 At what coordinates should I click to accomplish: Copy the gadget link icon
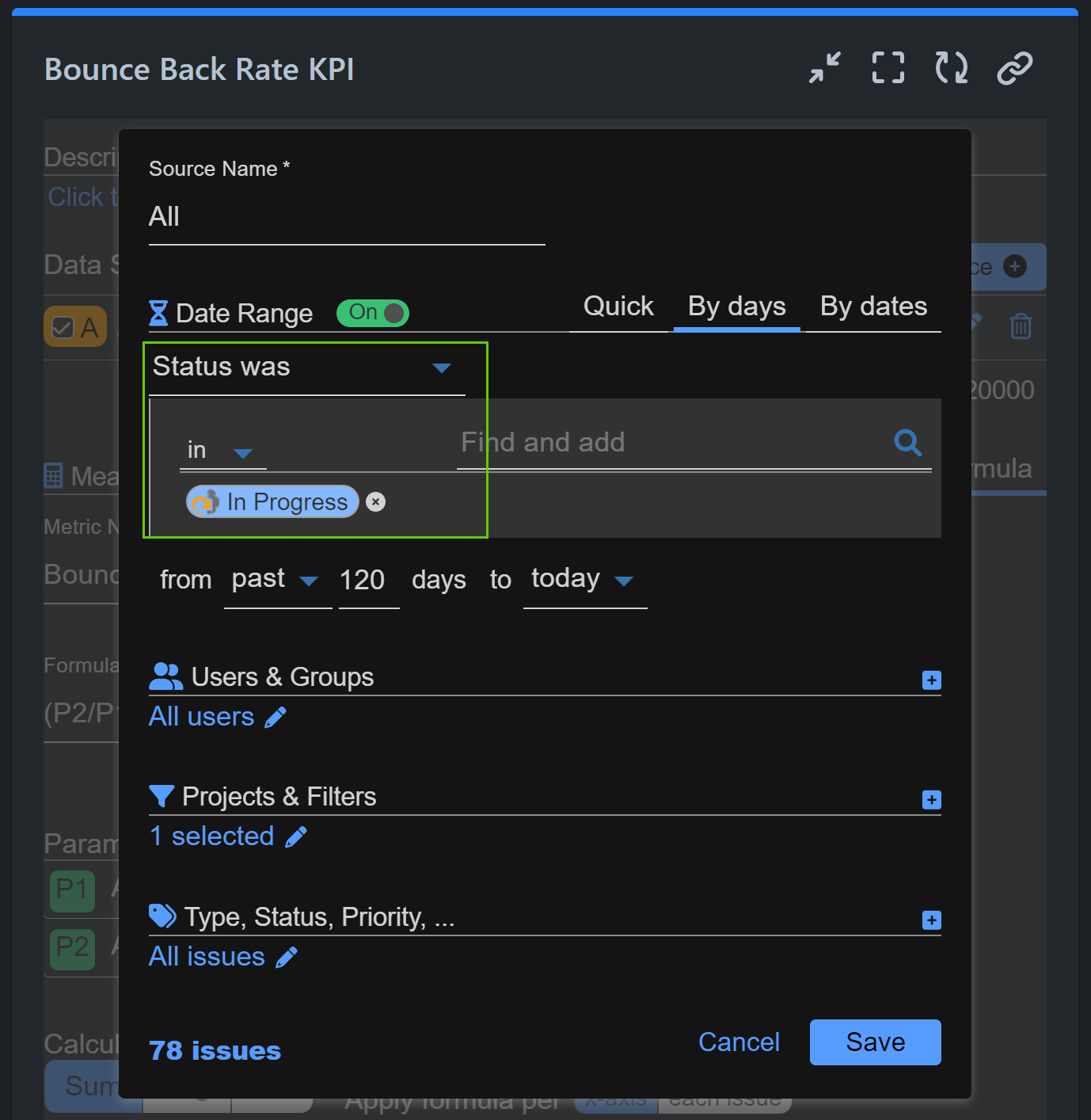[1014, 68]
